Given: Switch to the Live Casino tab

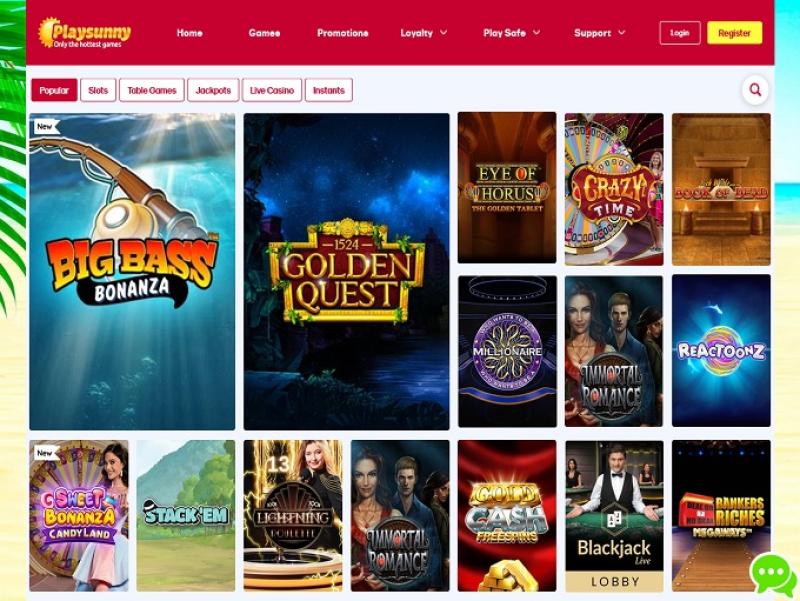Looking at the screenshot, I should point(272,90).
